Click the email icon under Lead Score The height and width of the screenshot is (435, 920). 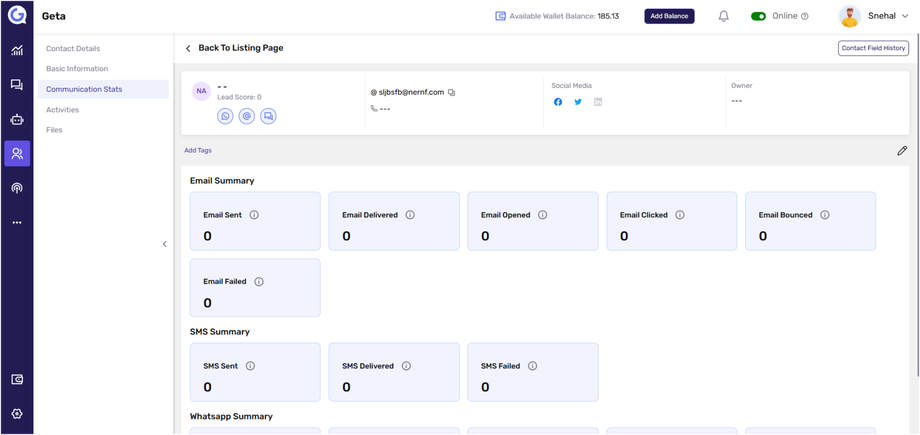coord(247,116)
